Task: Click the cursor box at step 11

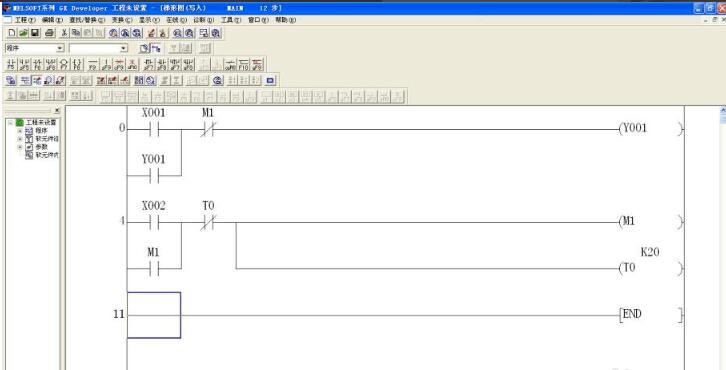Action: (154, 315)
